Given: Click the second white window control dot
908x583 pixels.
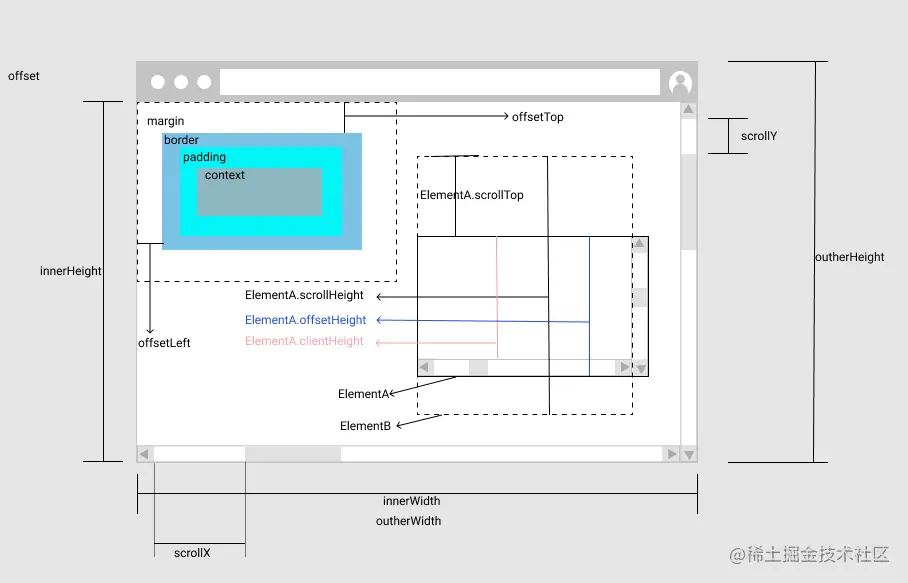Looking at the screenshot, I should (x=181, y=82).
